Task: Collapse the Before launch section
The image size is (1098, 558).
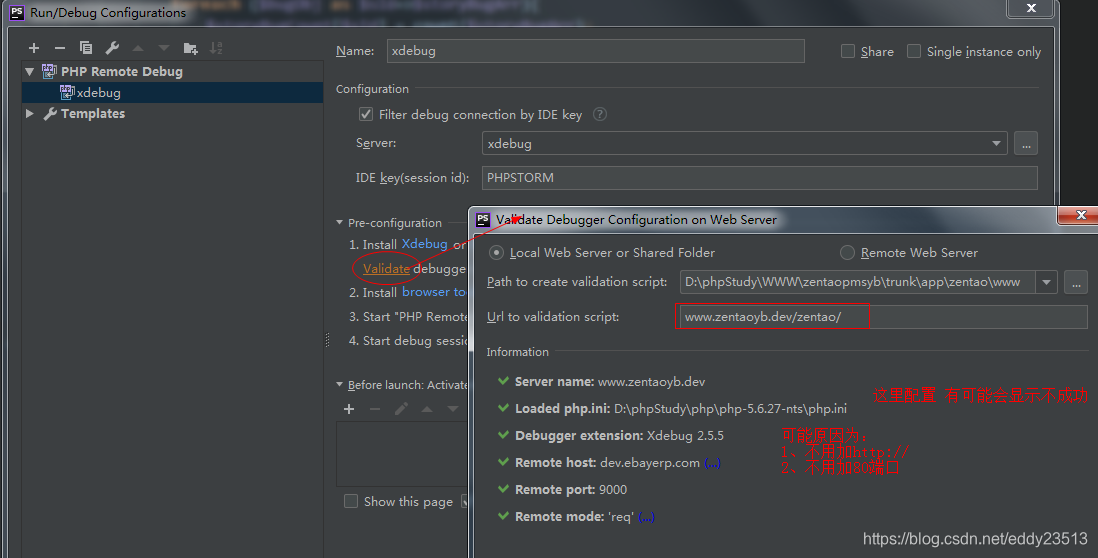Action: tap(340, 384)
